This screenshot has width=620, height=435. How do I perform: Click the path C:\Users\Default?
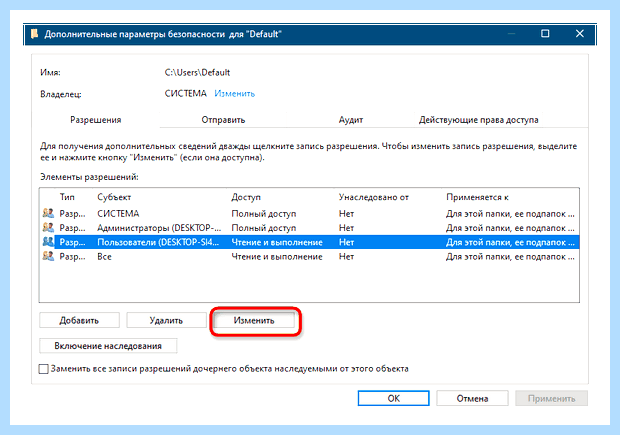pos(197,72)
